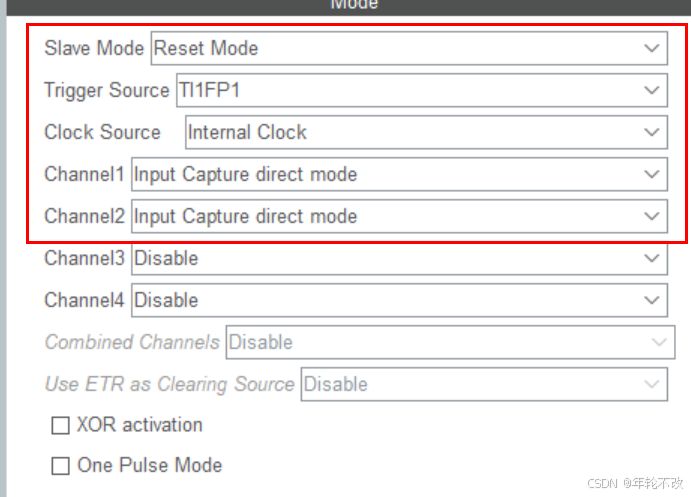Click the Combined Channels Disable field
Image resolution: width=691 pixels, height=497 pixels.
(430, 342)
